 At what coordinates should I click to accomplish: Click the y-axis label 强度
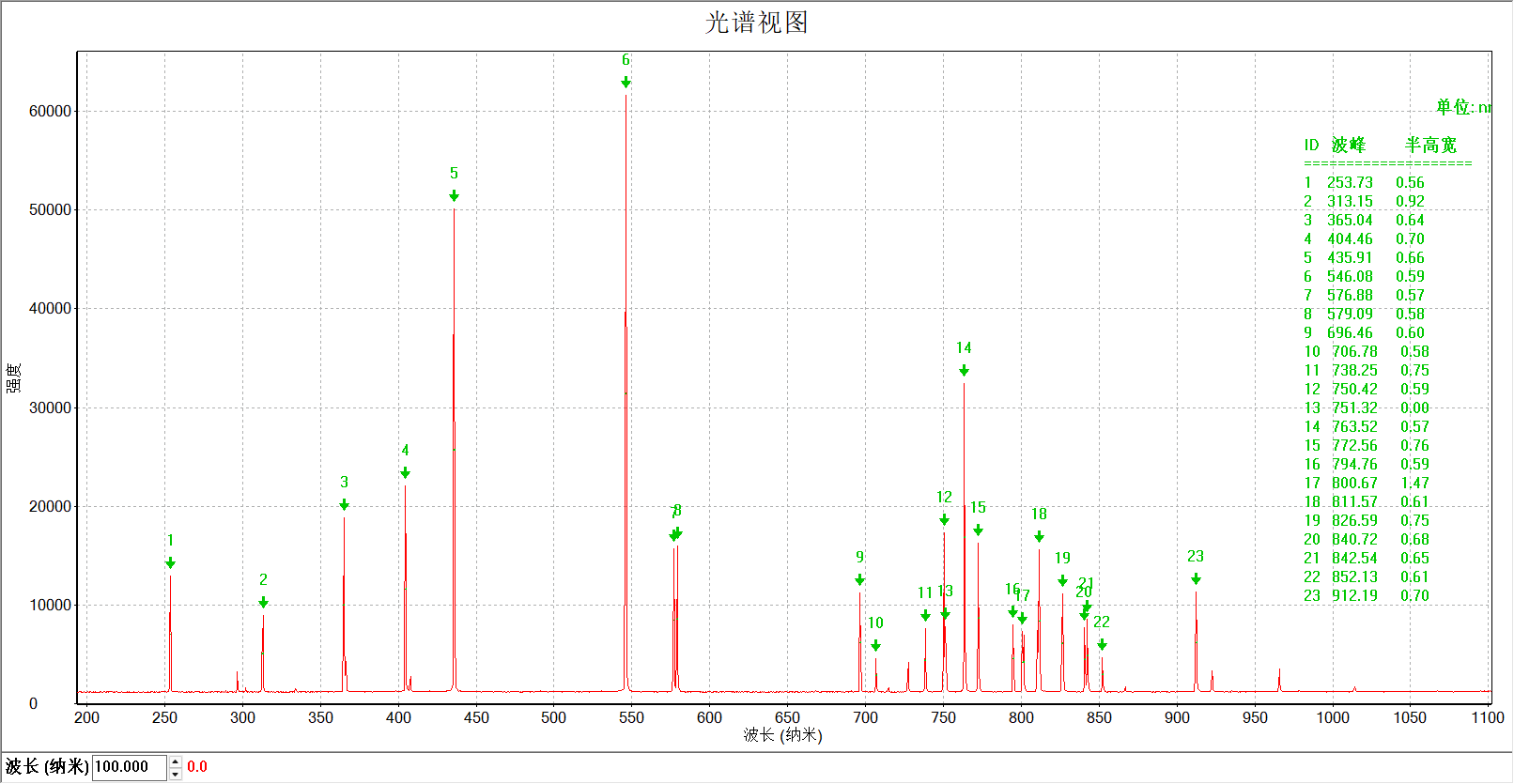click(14, 377)
